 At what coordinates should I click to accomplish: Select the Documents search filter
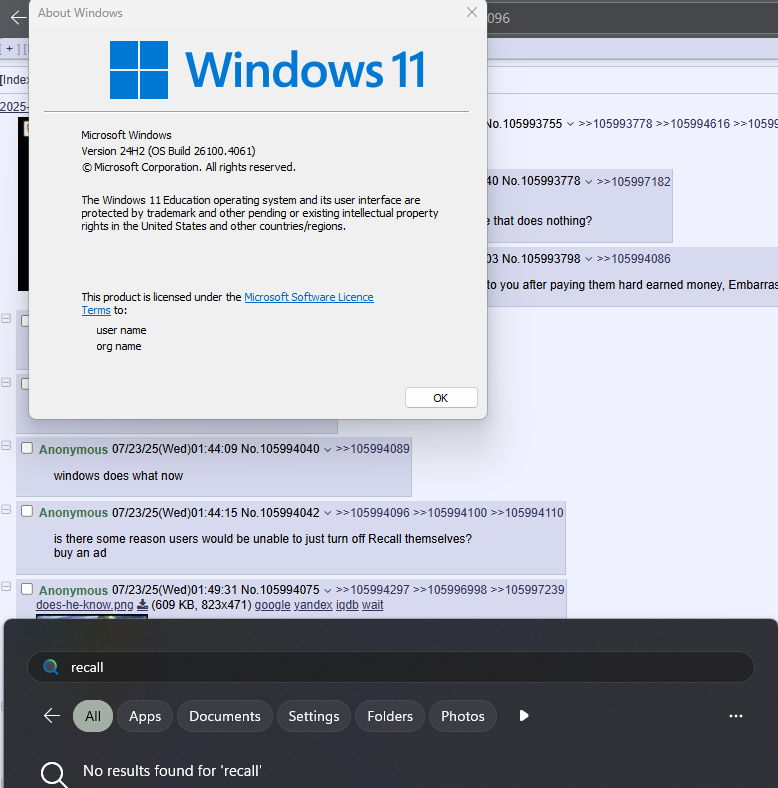point(225,716)
